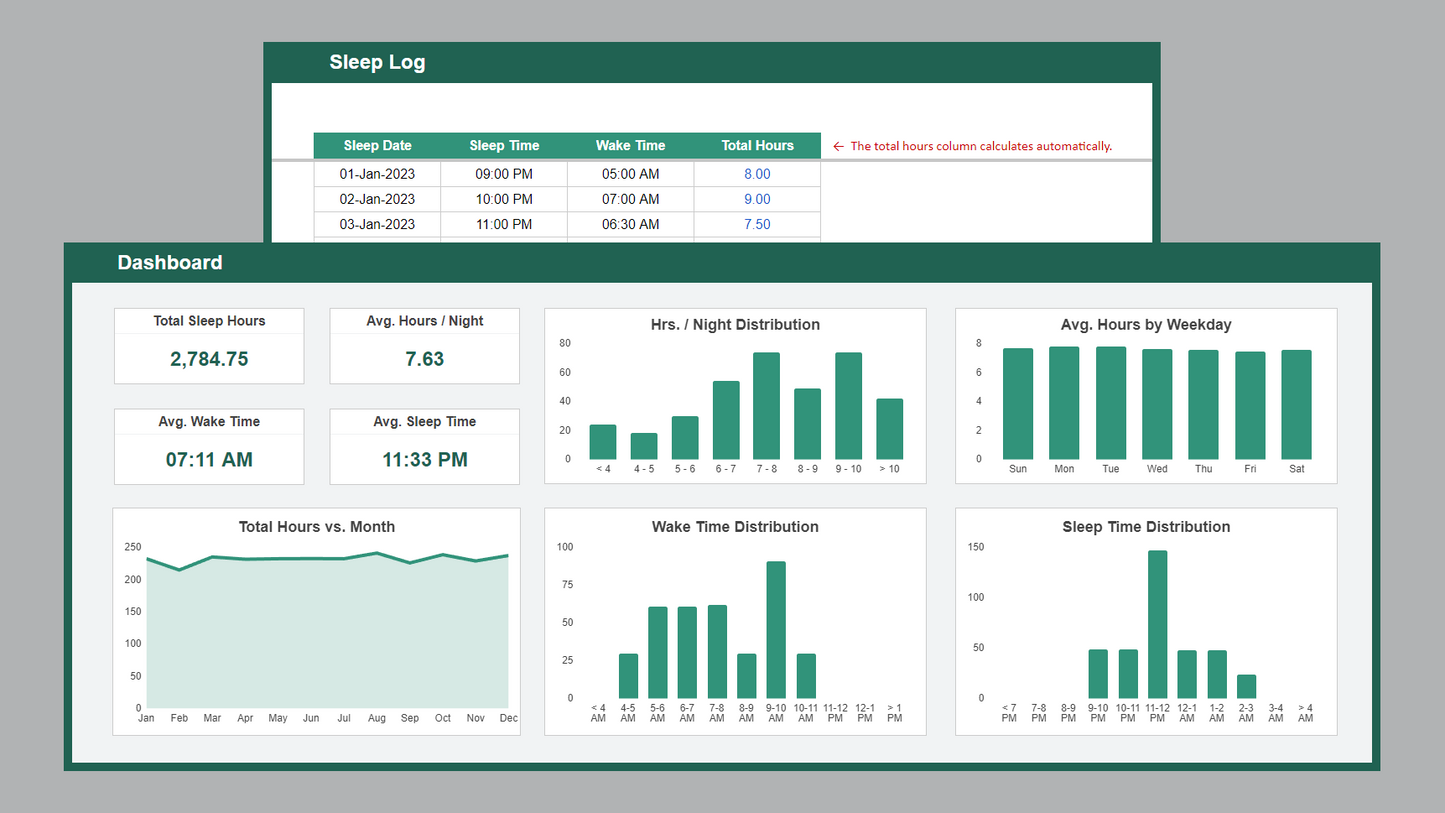Select the Wake Time column header

tap(630, 145)
